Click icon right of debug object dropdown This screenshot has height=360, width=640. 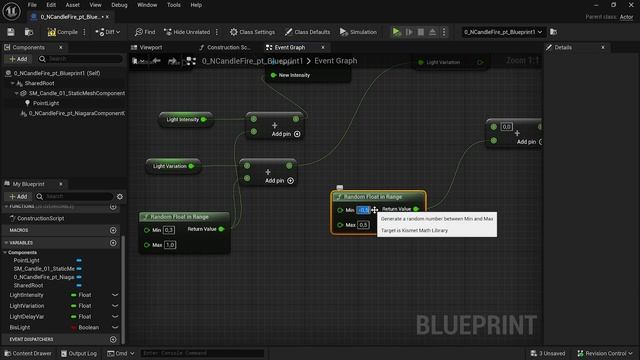[553, 32]
